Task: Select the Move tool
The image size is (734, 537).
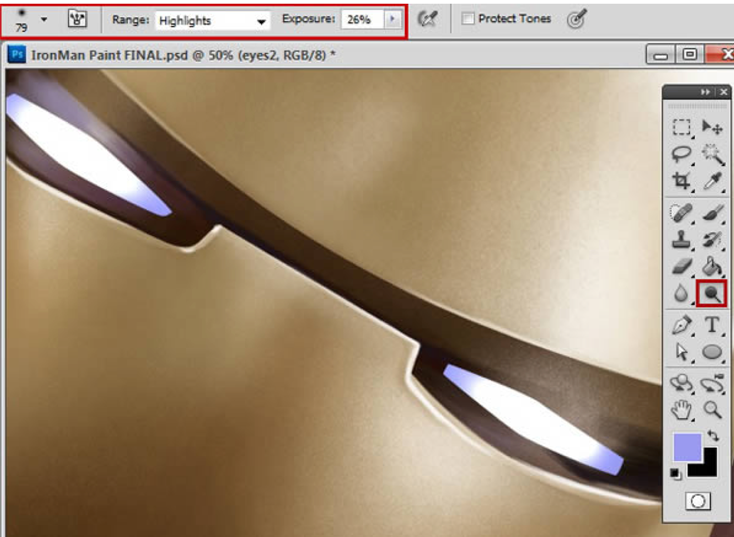Action: (712, 127)
